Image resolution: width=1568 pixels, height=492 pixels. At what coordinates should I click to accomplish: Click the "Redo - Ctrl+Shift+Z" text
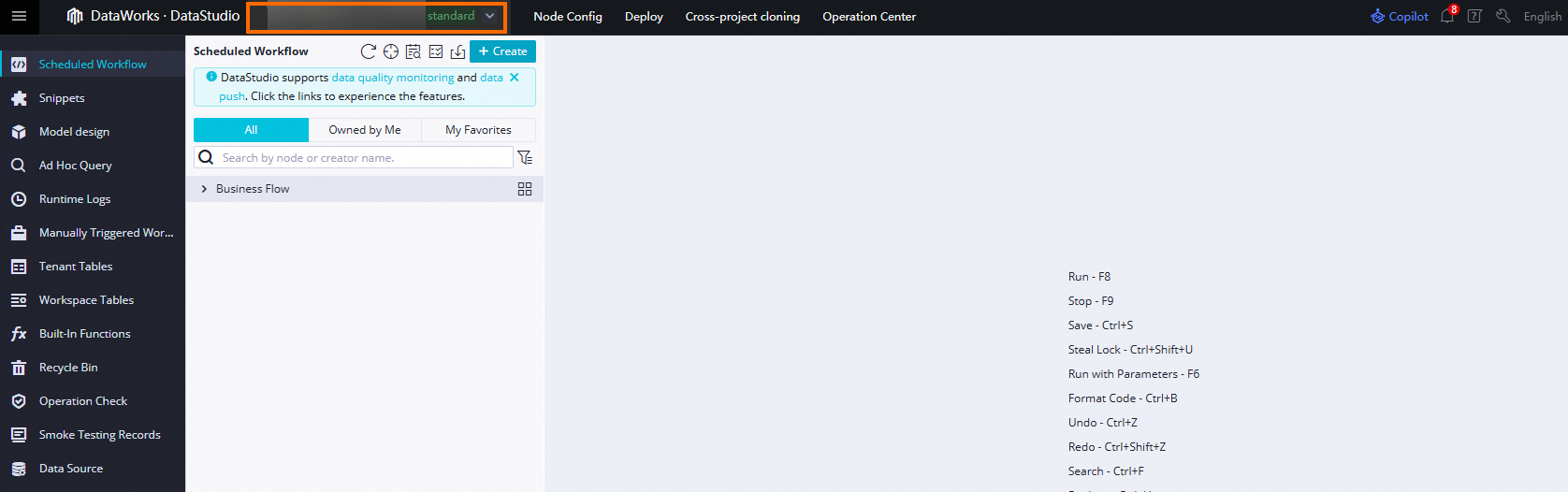tap(1117, 447)
